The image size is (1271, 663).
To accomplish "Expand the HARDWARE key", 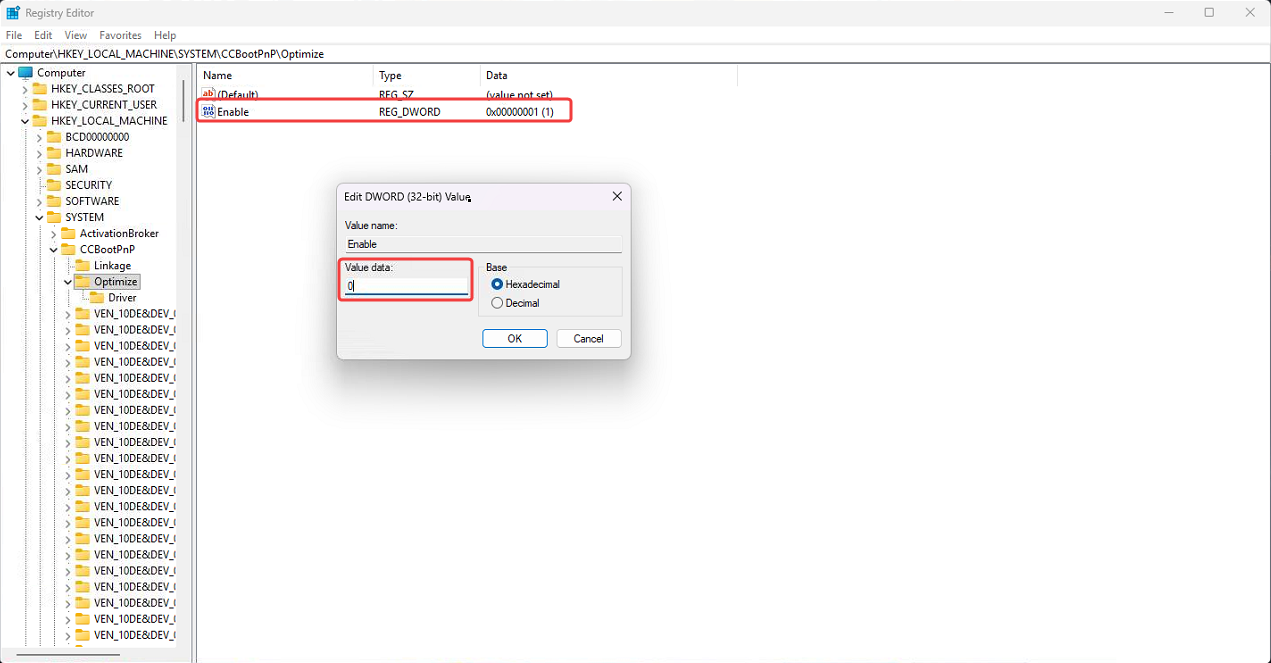I will tap(39, 153).
